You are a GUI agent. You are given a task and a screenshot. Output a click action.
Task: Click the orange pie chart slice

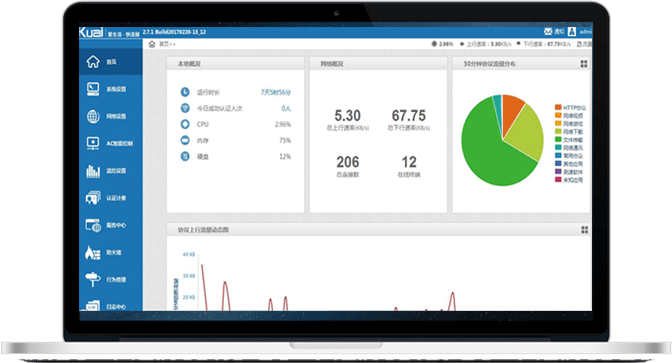[511, 111]
